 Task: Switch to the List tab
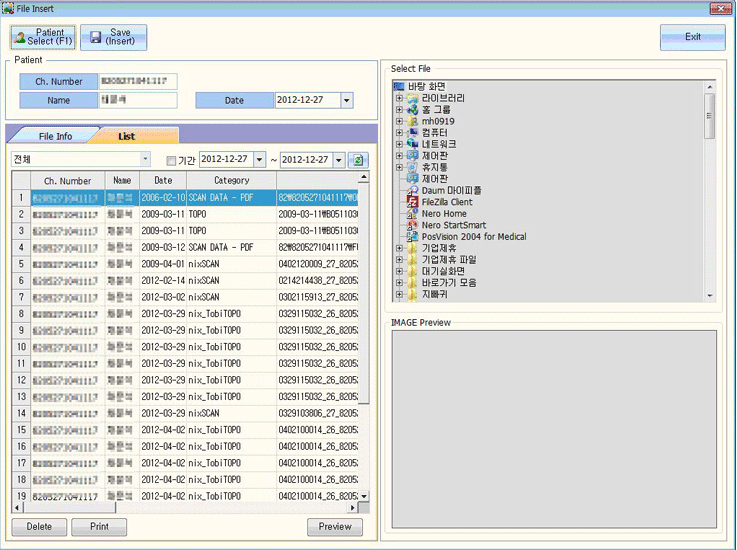click(x=126, y=136)
